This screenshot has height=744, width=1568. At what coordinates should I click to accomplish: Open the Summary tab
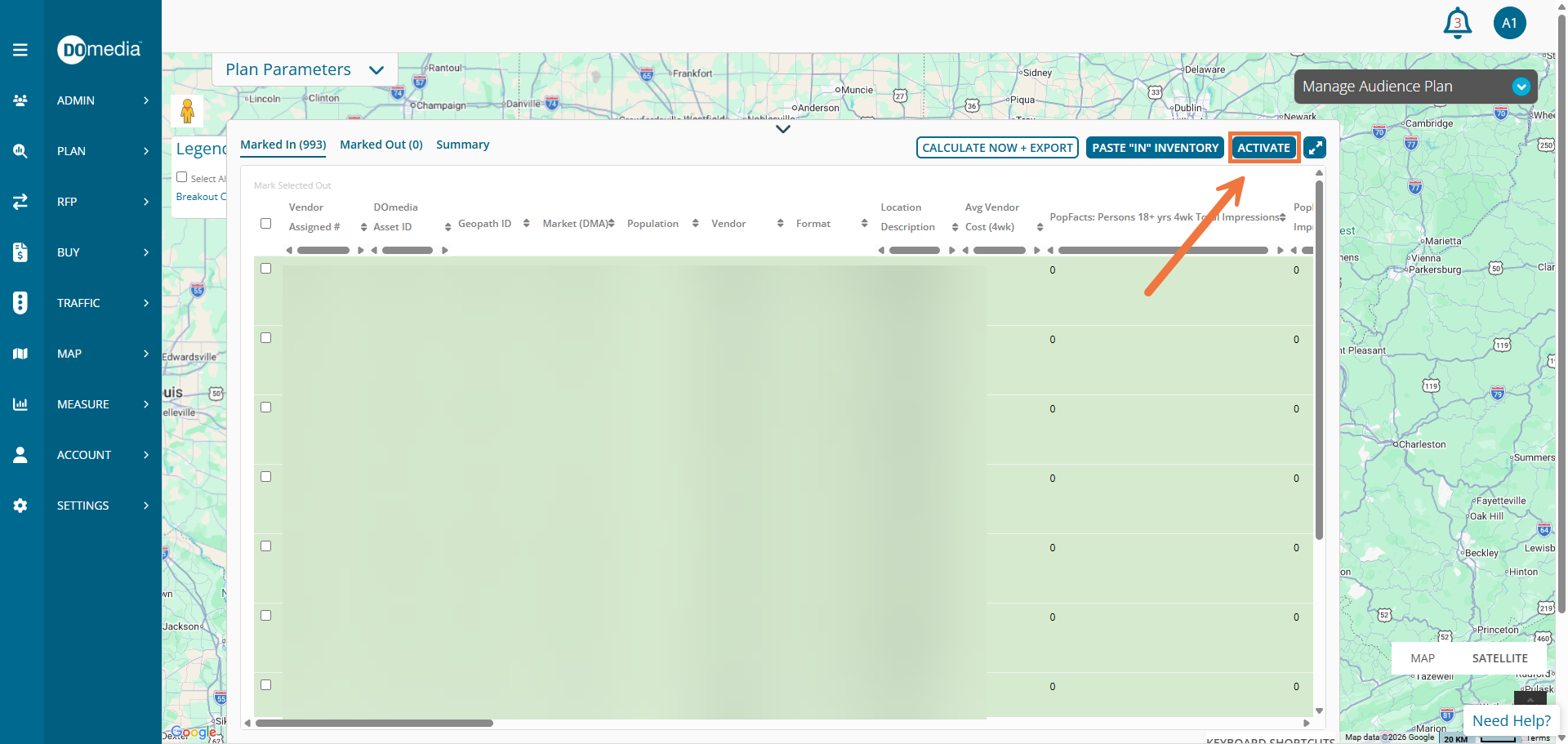point(462,145)
